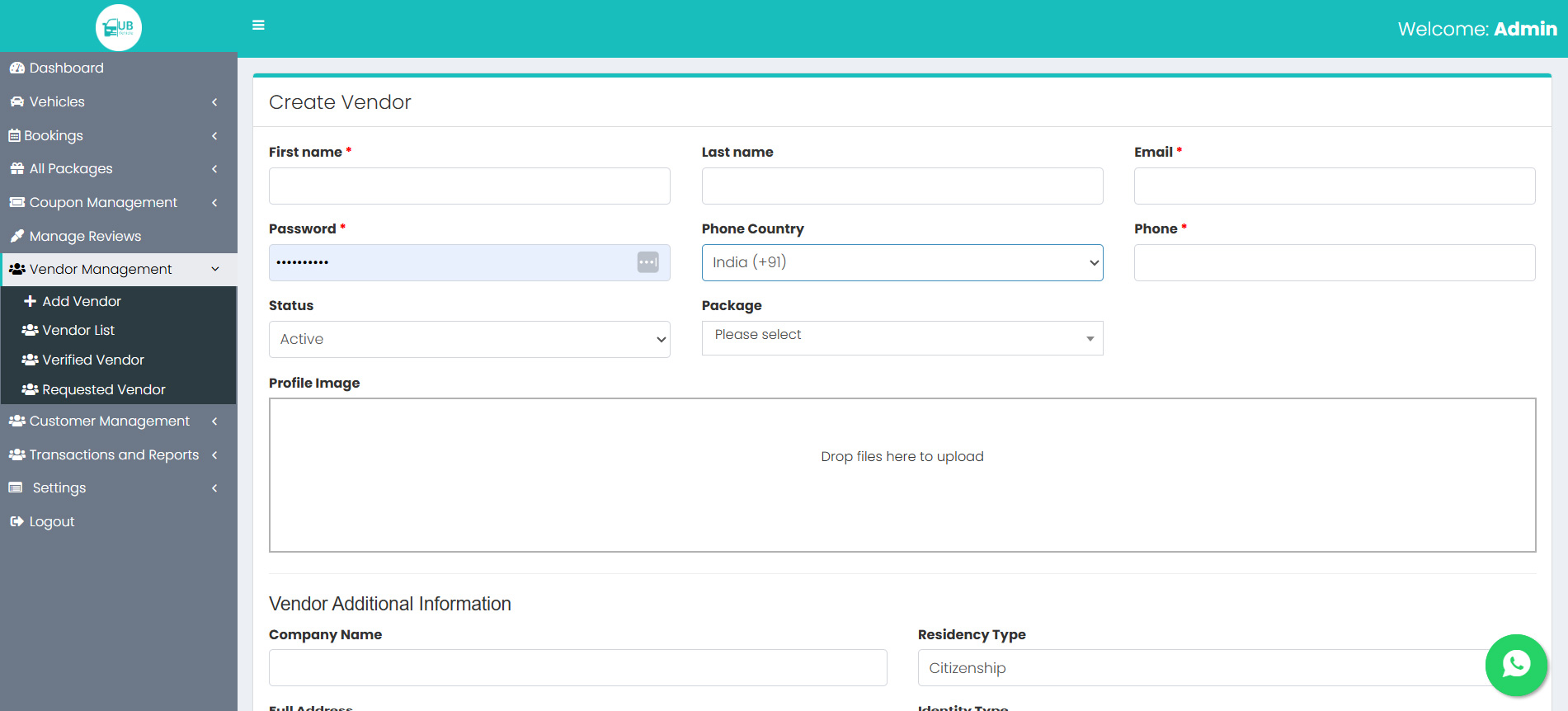Click the Transactions and Reports icon
The width and height of the screenshot is (1568, 711).
point(17,454)
